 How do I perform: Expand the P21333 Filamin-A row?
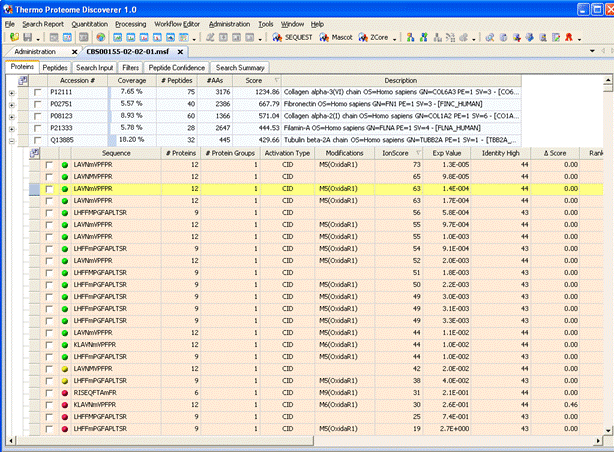tap(12, 129)
